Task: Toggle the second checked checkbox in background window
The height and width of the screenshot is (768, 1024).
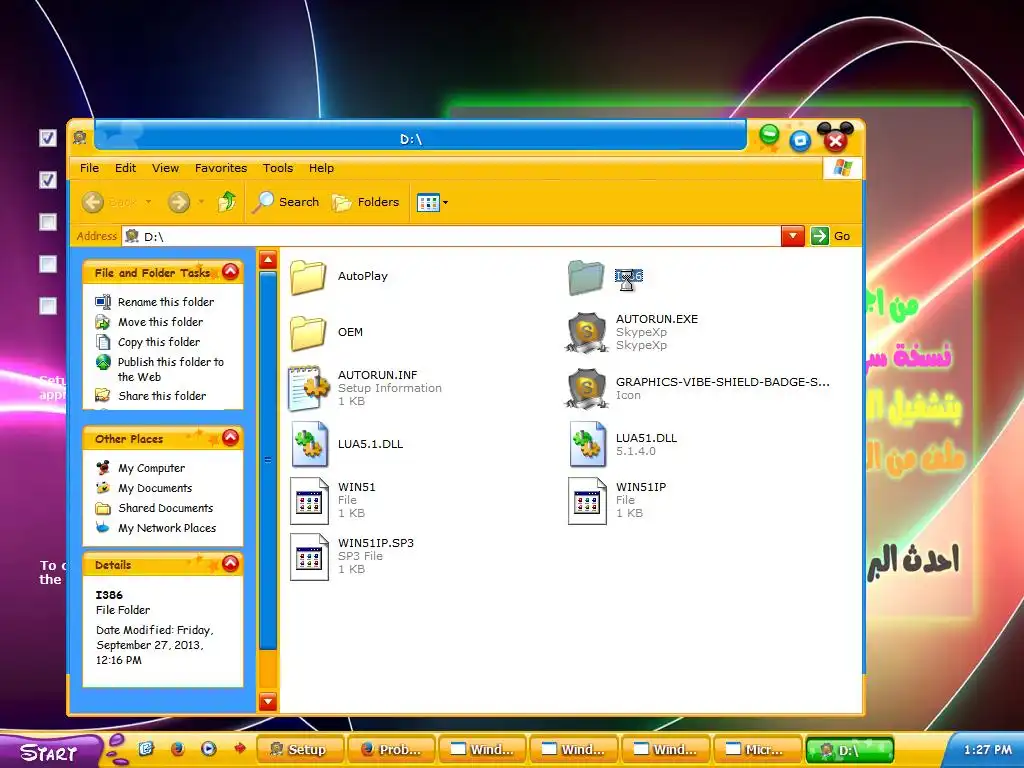Action: (x=48, y=180)
